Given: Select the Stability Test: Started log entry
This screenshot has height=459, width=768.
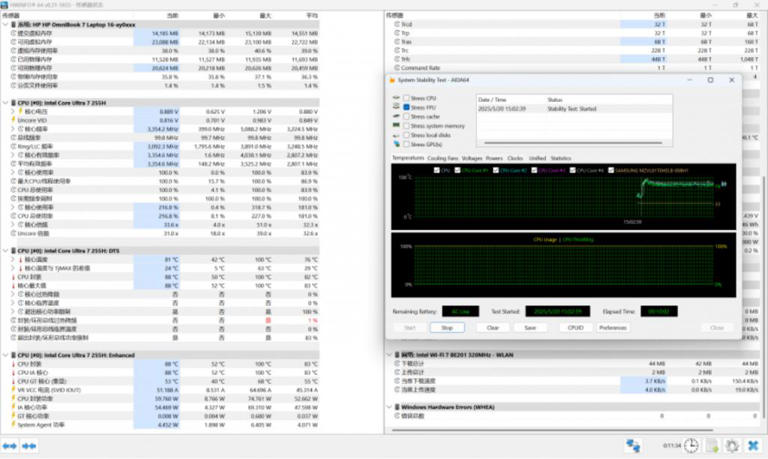Looking at the screenshot, I should [x=574, y=109].
